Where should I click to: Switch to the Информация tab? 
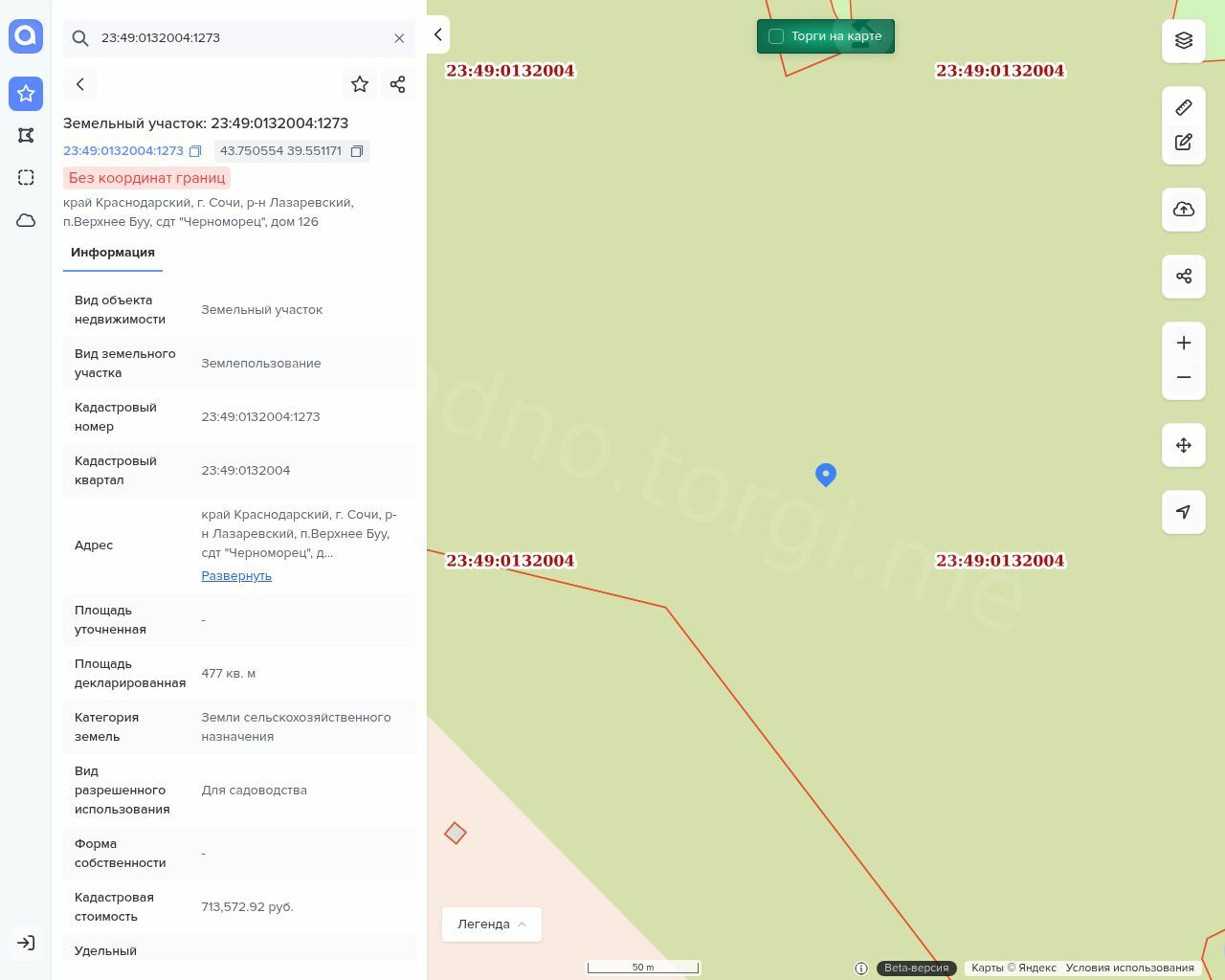point(113,253)
